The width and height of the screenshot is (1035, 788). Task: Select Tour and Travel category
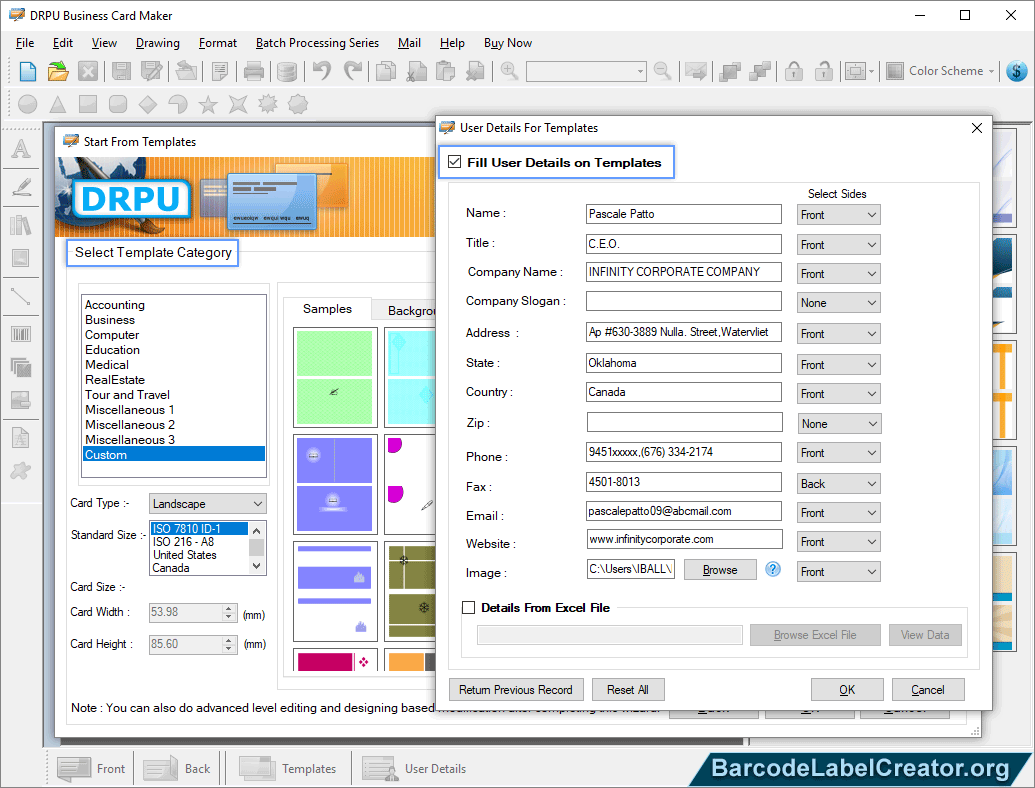pos(127,395)
